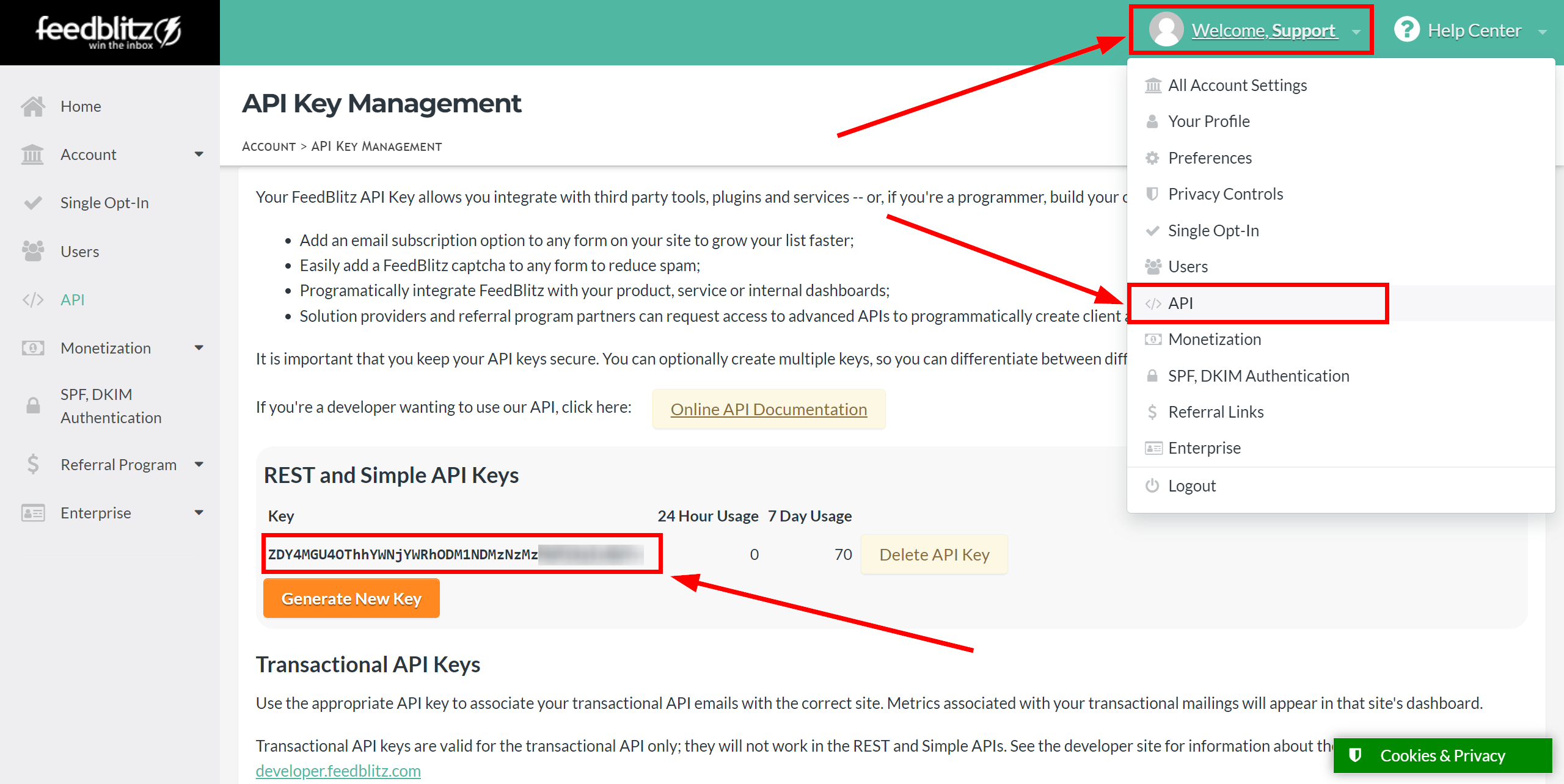Click the Users group icon in sidebar
The height and width of the screenshot is (784, 1564).
tap(33, 251)
